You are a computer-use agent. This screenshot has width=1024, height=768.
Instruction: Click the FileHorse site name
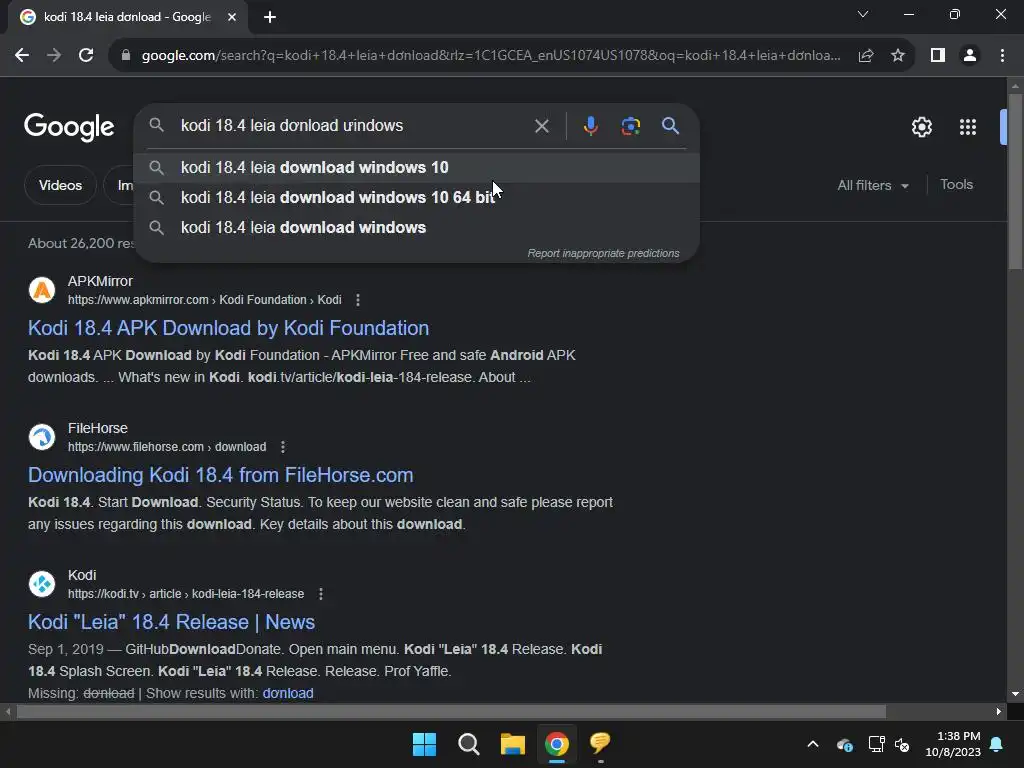click(98, 428)
